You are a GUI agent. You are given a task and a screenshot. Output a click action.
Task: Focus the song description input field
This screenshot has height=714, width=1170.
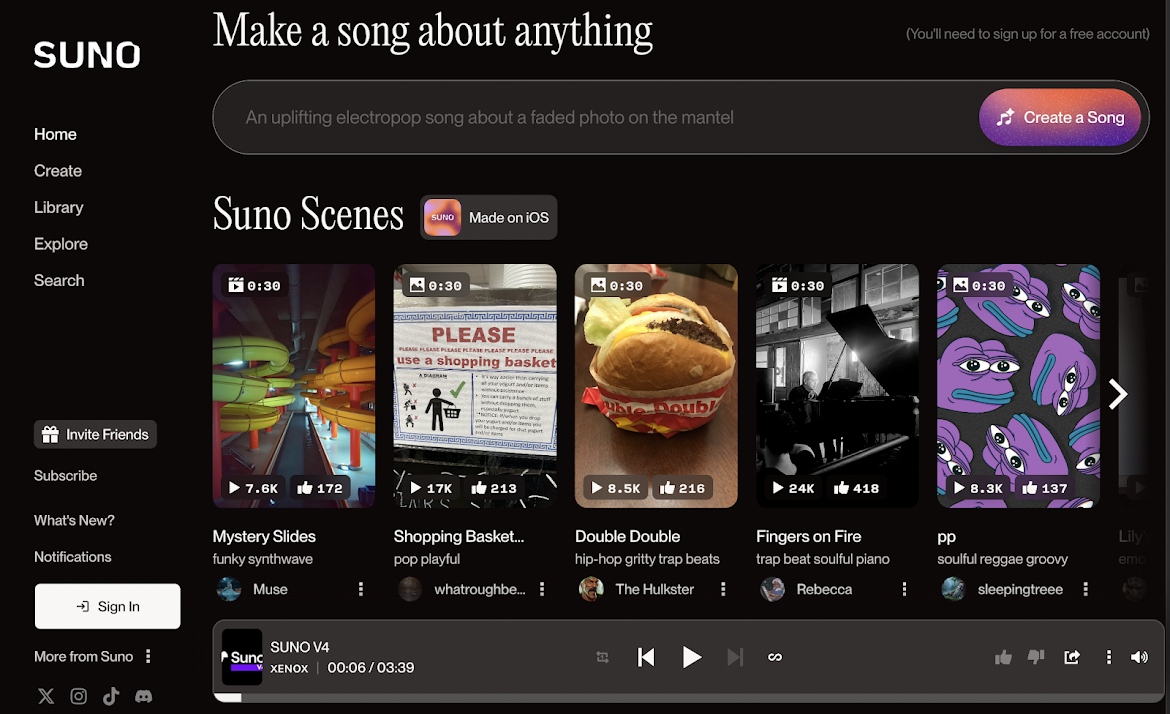pyautogui.click(x=597, y=117)
